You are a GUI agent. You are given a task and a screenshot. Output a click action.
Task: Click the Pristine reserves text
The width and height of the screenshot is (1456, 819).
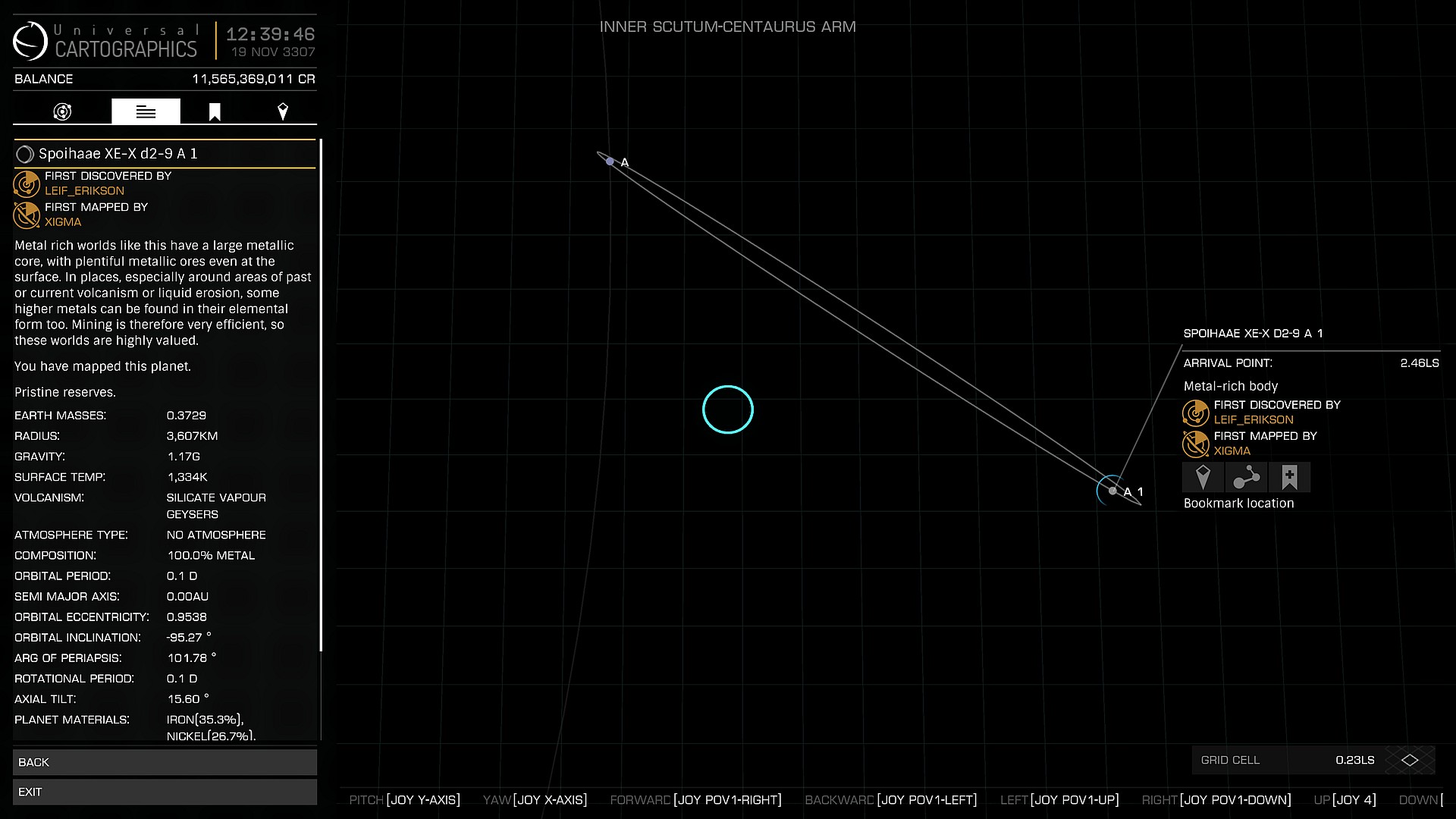click(x=65, y=392)
